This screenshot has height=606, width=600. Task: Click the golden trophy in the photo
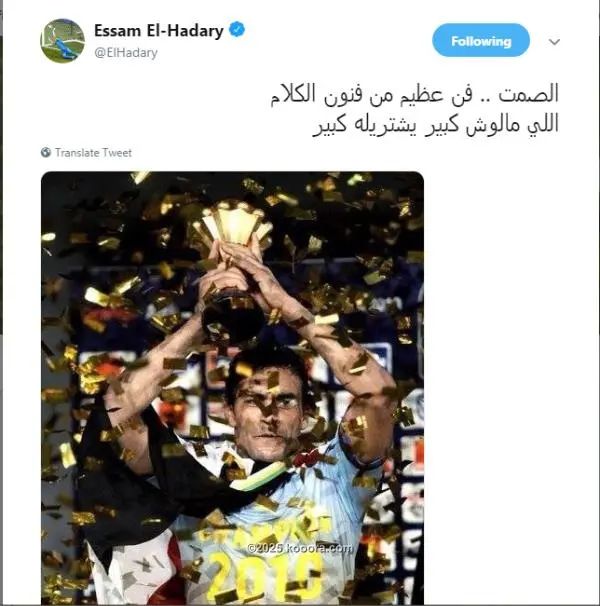click(233, 271)
